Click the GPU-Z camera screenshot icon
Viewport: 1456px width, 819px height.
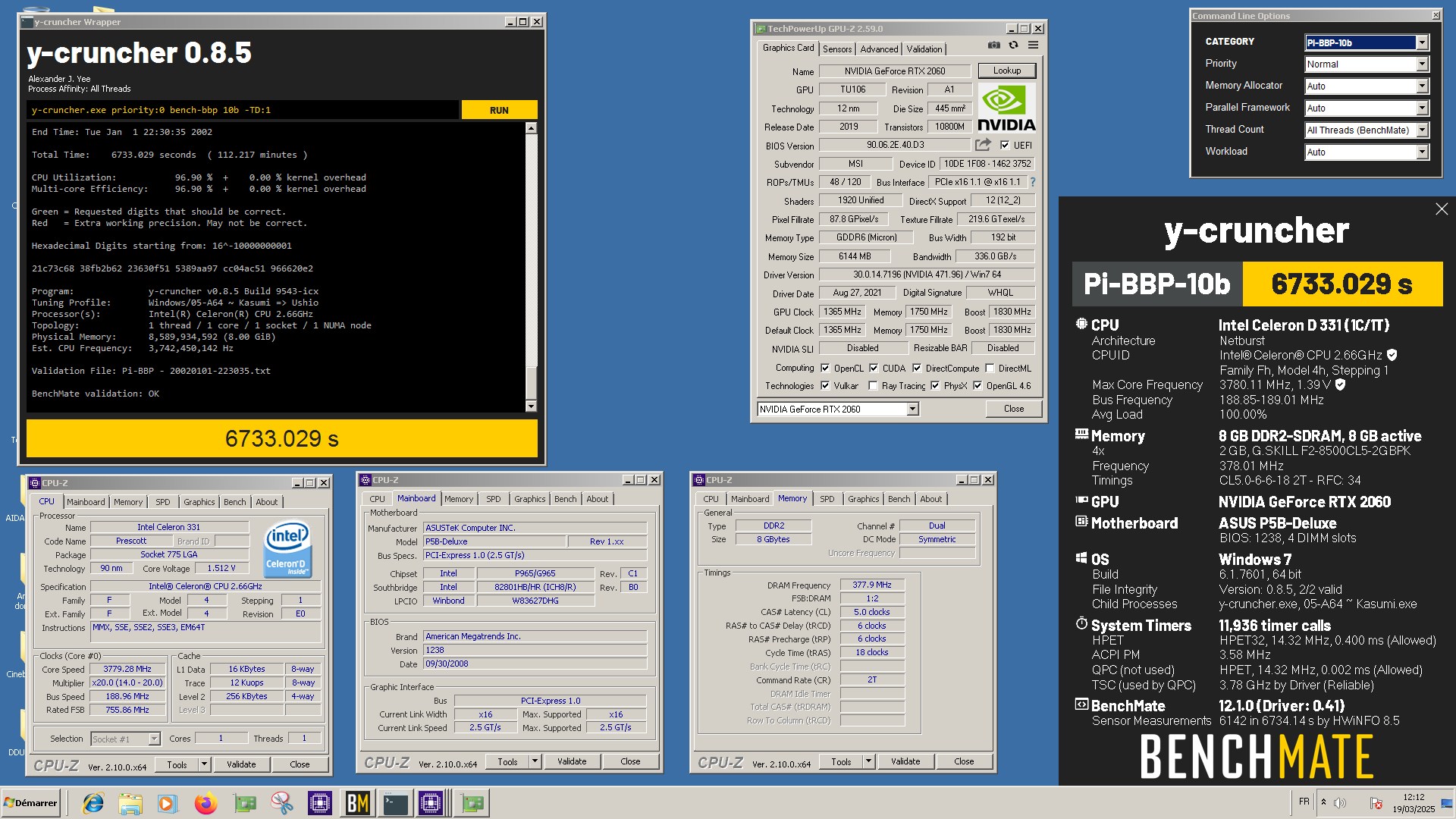tap(993, 45)
